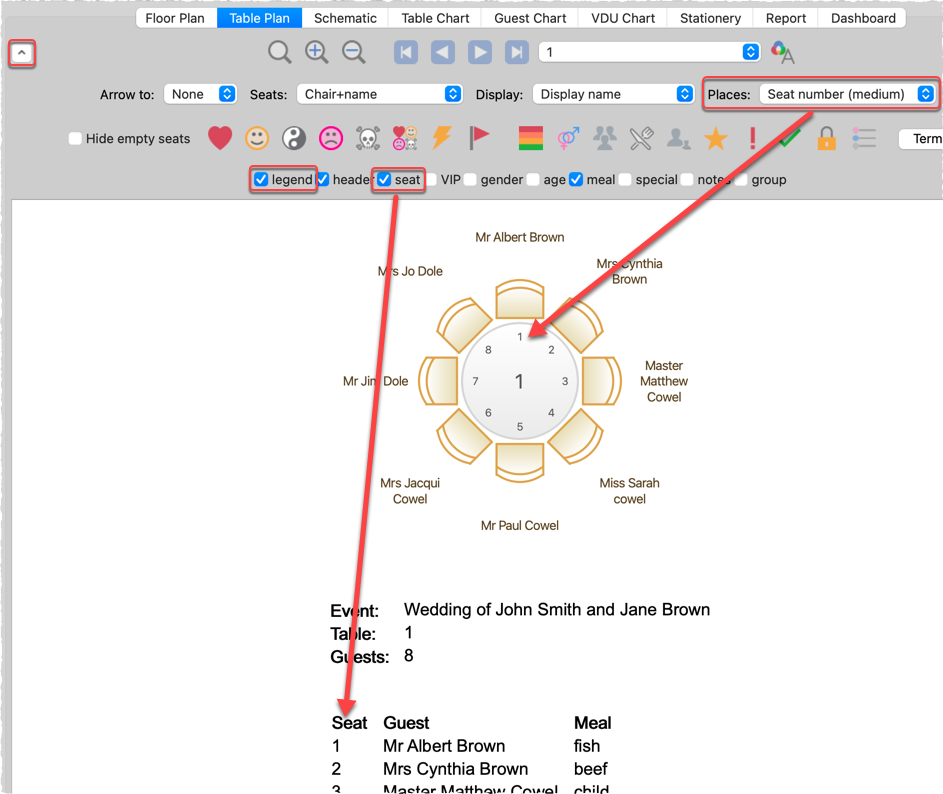Click the yin-yang icon
Image resolution: width=943 pixels, height=794 pixels.
[x=294, y=138]
